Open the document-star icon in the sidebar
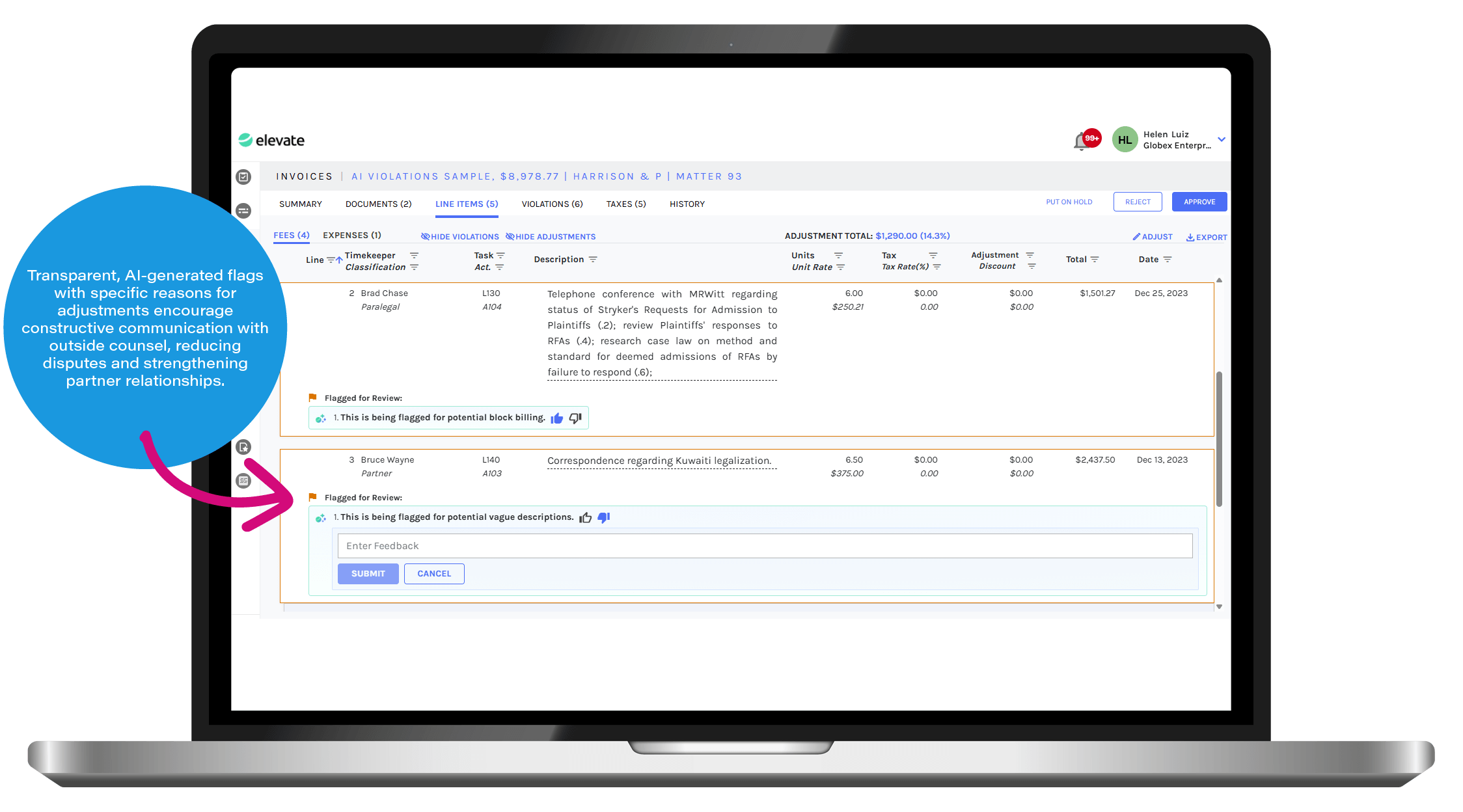The image size is (1463, 812). 244,448
